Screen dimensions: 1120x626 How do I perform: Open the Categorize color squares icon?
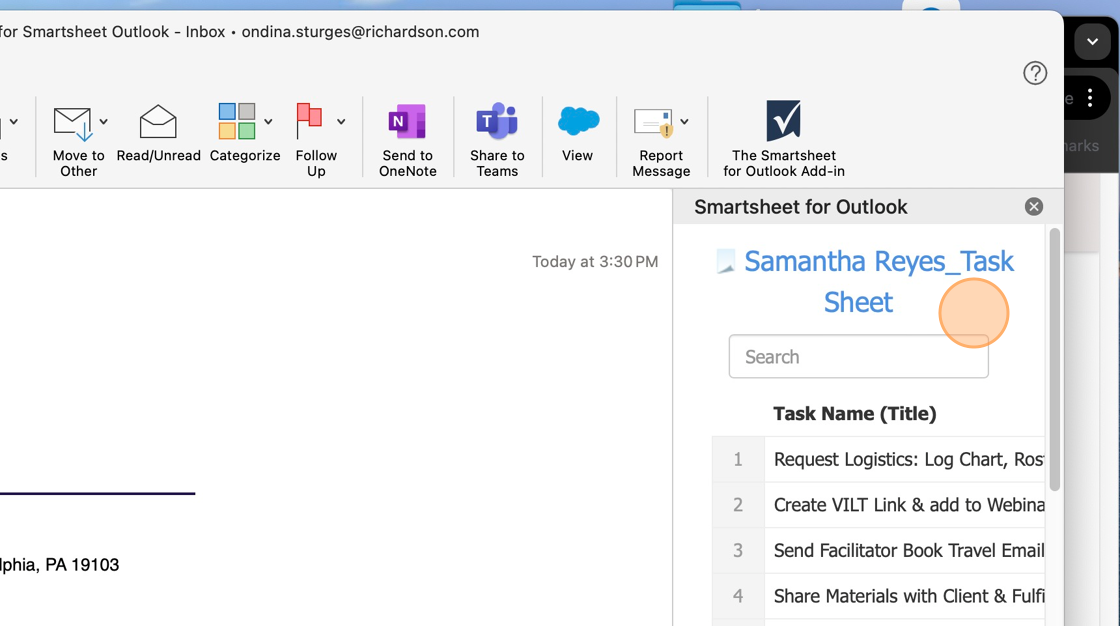[x=236, y=121]
